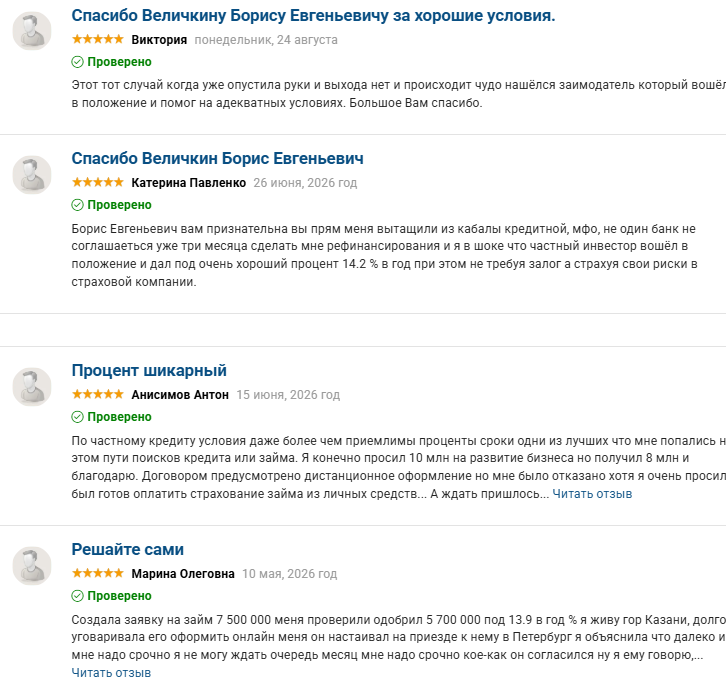Image resolution: width=726 pixels, height=695 pixels.
Task: Open the 'Процент шикарный' review heading
Action: click(x=149, y=370)
